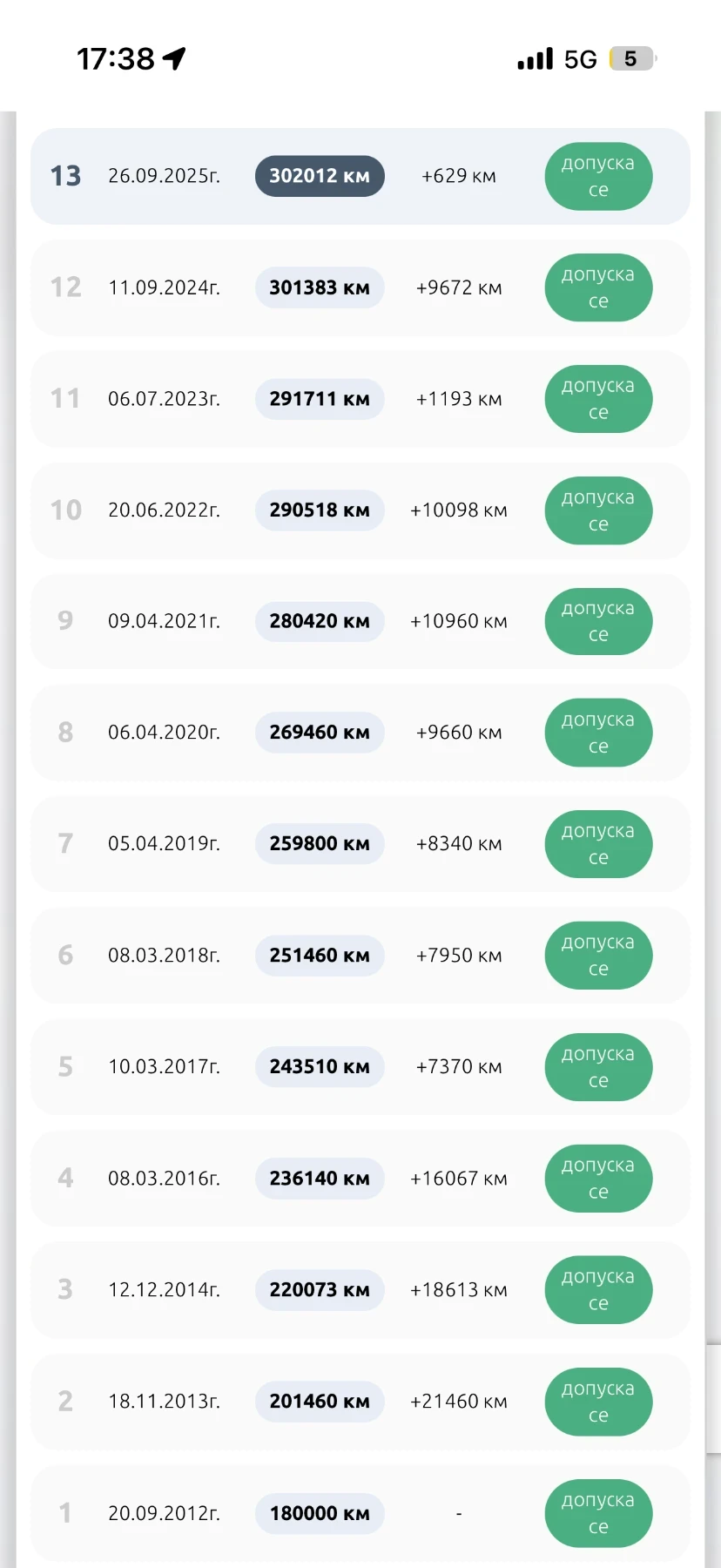Tap "допуска се" badge for 18.11.2013
721x1568 pixels.
click(x=598, y=1402)
